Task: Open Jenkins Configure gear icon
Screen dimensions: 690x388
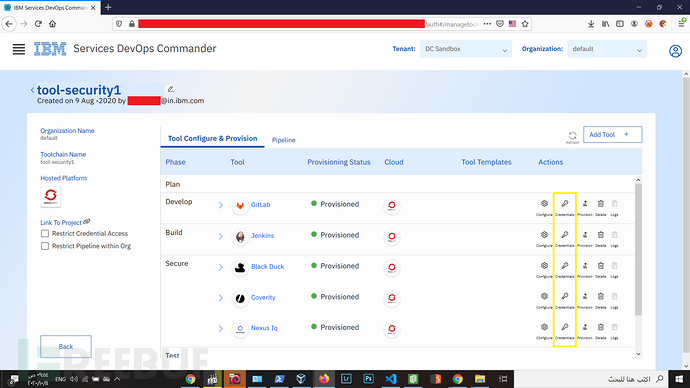Action: pyautogui.click(x=544, y=234)
